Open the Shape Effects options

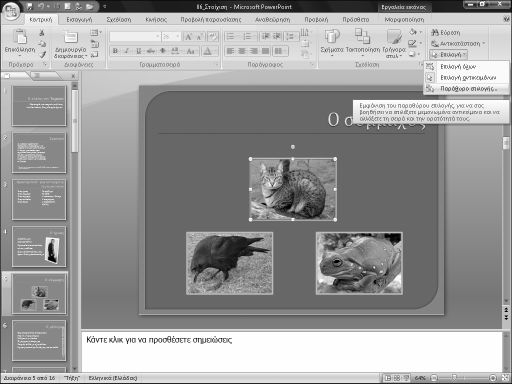pyautogui.click(x=415, y=54)
